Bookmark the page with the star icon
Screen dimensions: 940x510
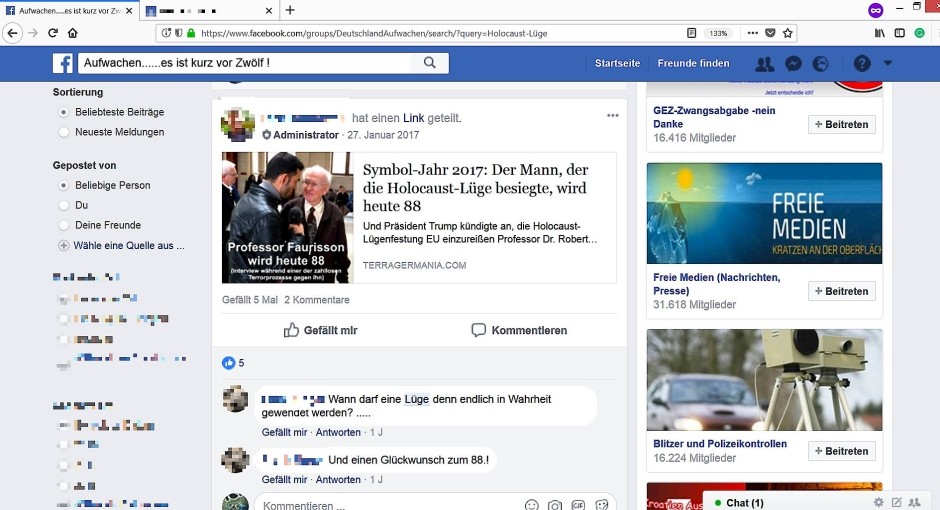click(x=788, y=33)
